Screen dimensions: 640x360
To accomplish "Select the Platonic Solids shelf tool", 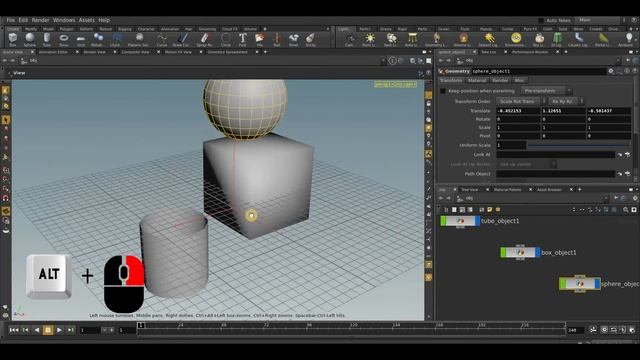I will pyautogui.click(x=139, y=40).
